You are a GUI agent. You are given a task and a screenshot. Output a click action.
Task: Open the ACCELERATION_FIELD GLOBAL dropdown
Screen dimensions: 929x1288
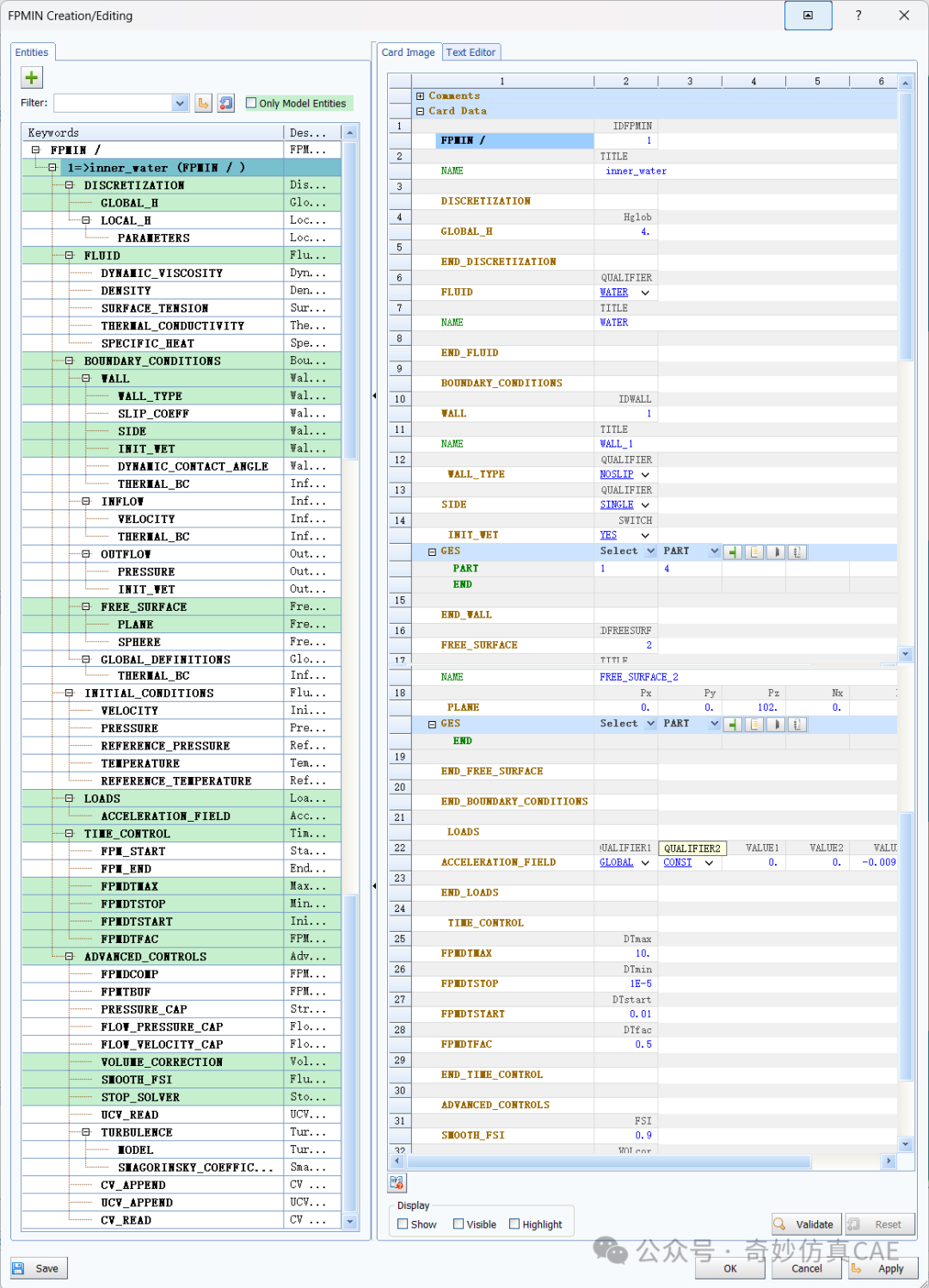pyautogui.click(x=645, y=863)
